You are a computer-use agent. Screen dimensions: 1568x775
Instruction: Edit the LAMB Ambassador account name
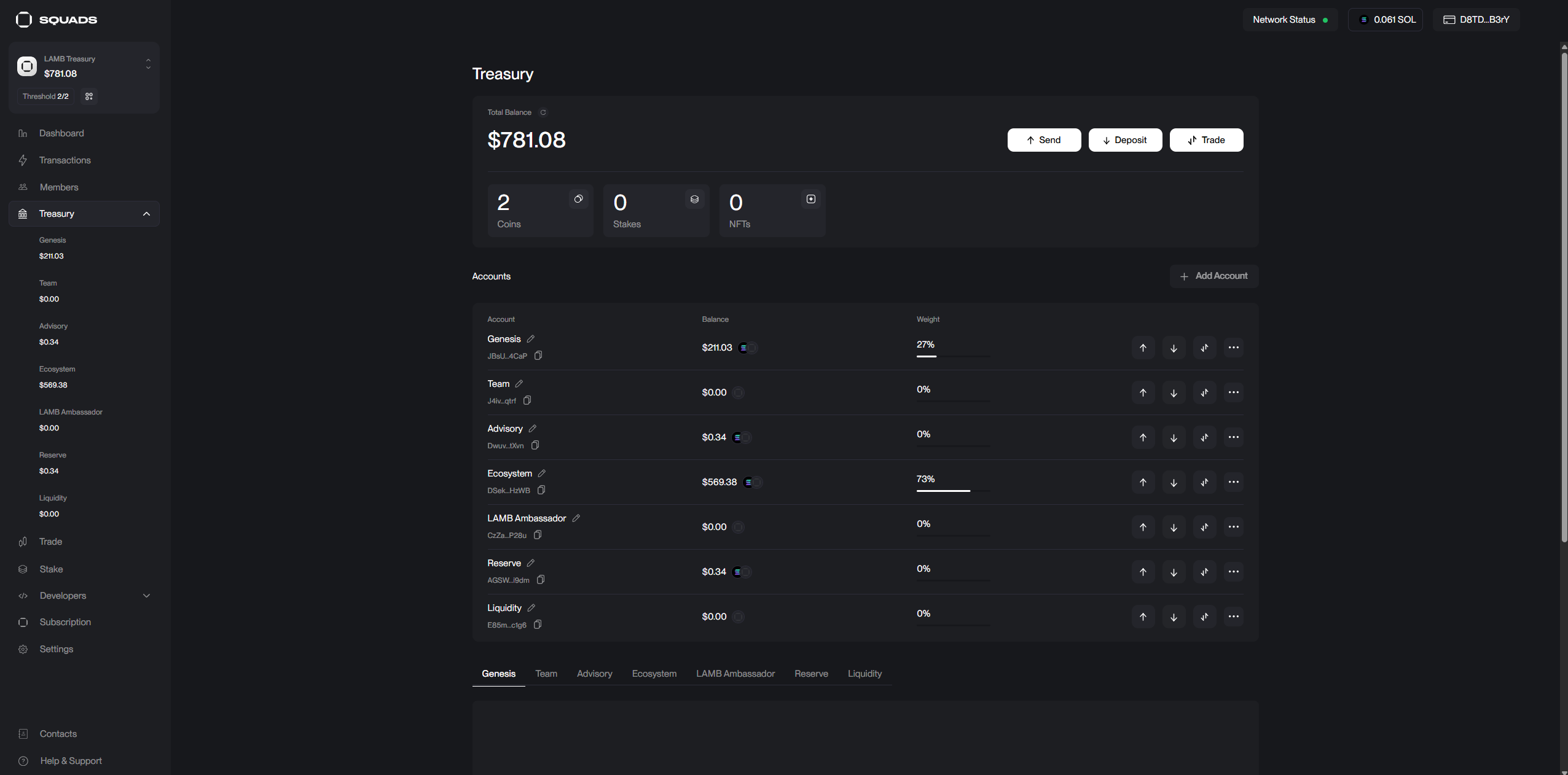tap(576, 518)
